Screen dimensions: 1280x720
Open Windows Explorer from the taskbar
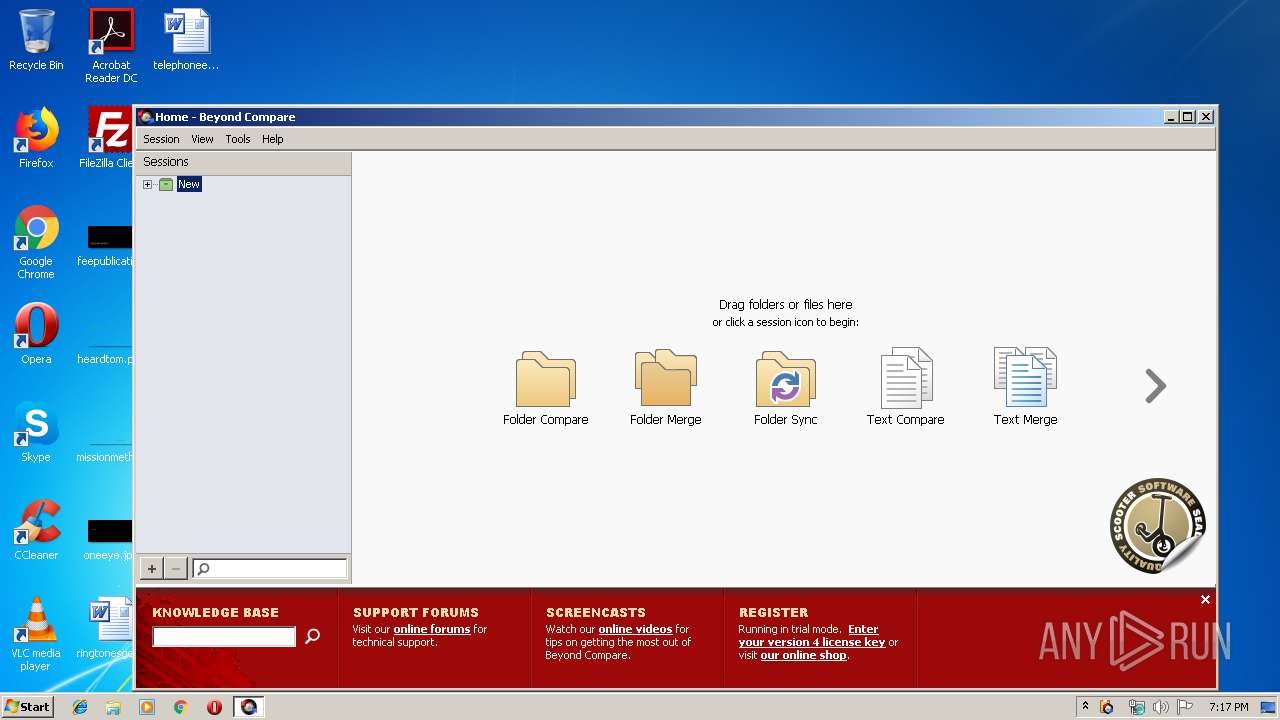pyautogui.click(x=113, y=707)
